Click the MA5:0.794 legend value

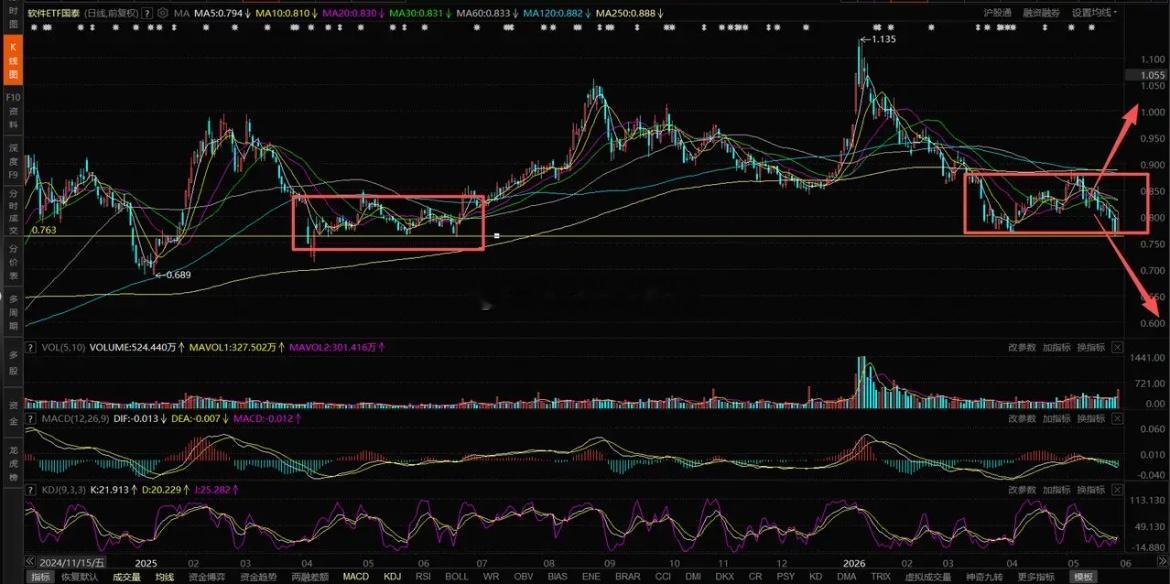pos(219,13)
